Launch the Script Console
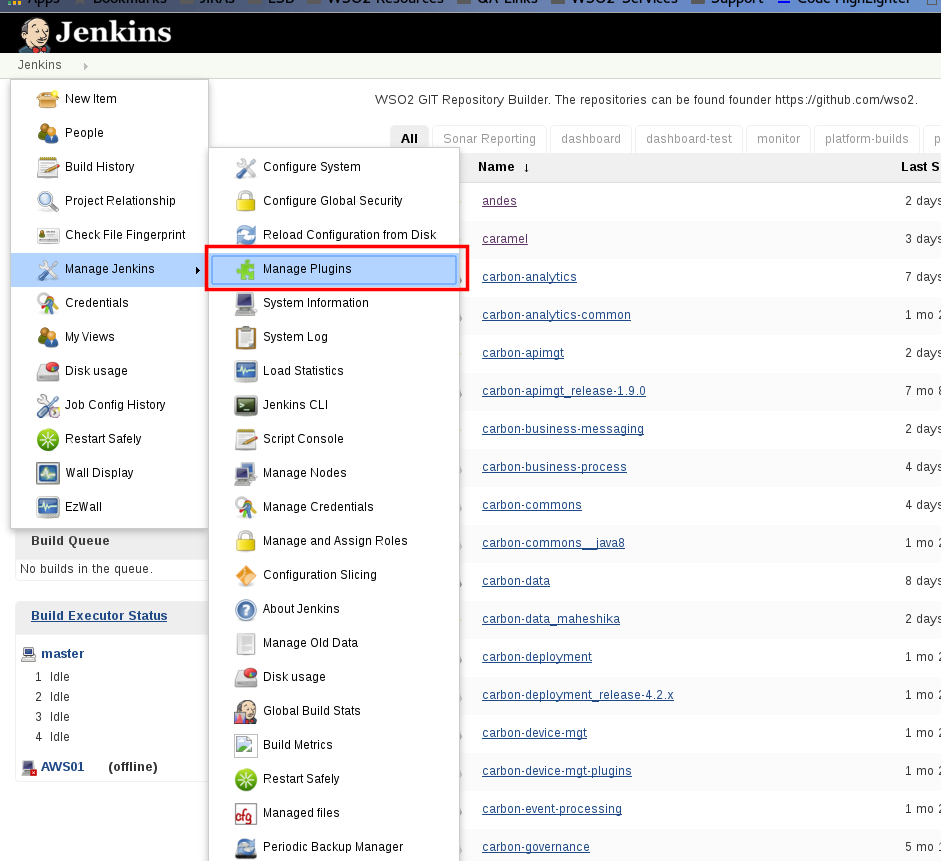Viewport: 941px width, 861px height. [x=302, y=439]
